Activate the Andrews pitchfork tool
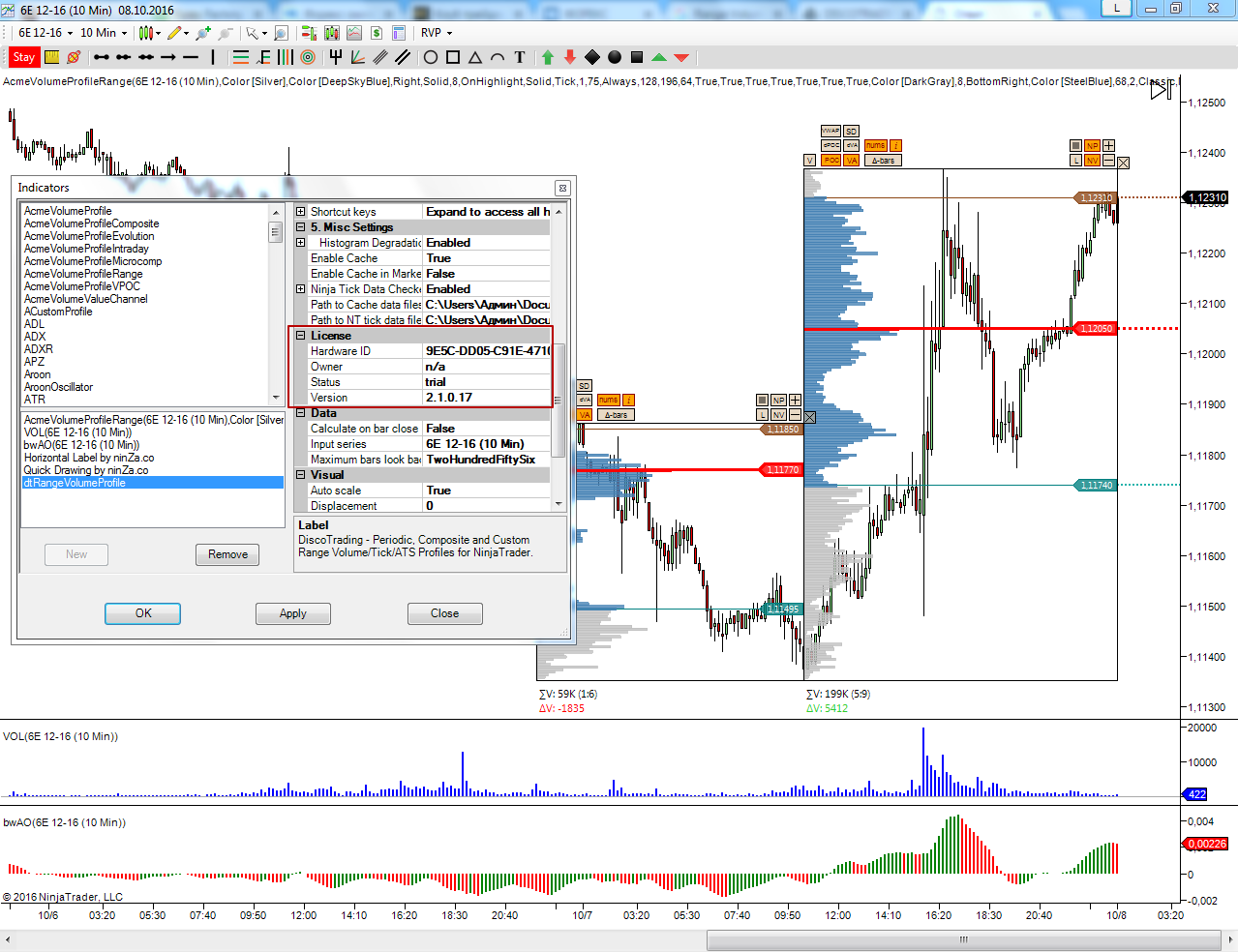1238x952 pixels. tap(335, 57)
